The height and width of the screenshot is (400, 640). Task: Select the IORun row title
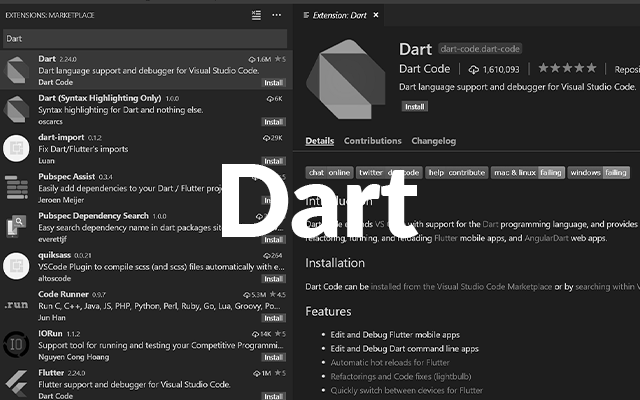50,333
